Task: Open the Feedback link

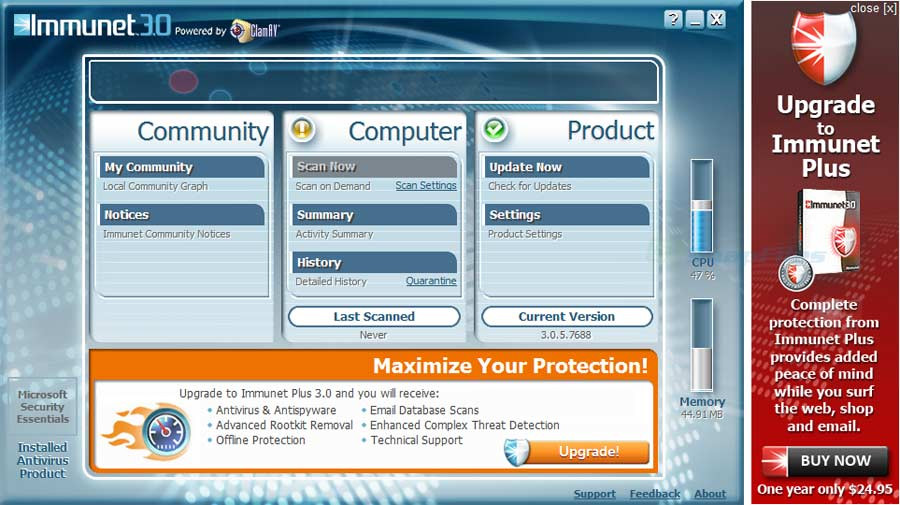Action: point(655,494)
